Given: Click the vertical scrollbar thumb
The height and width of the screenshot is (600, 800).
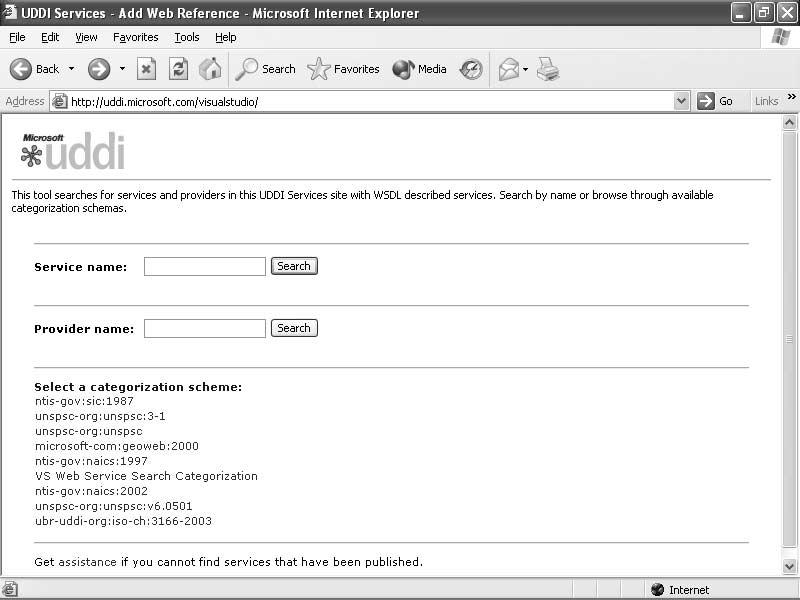Looking at the screenshot, I should point(789,339).
